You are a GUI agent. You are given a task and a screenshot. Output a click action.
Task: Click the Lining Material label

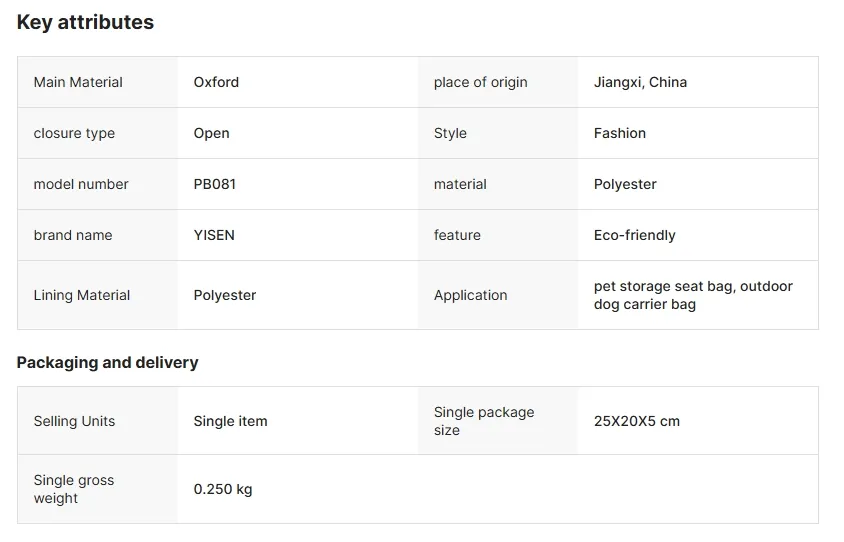(x=82, y=295)
